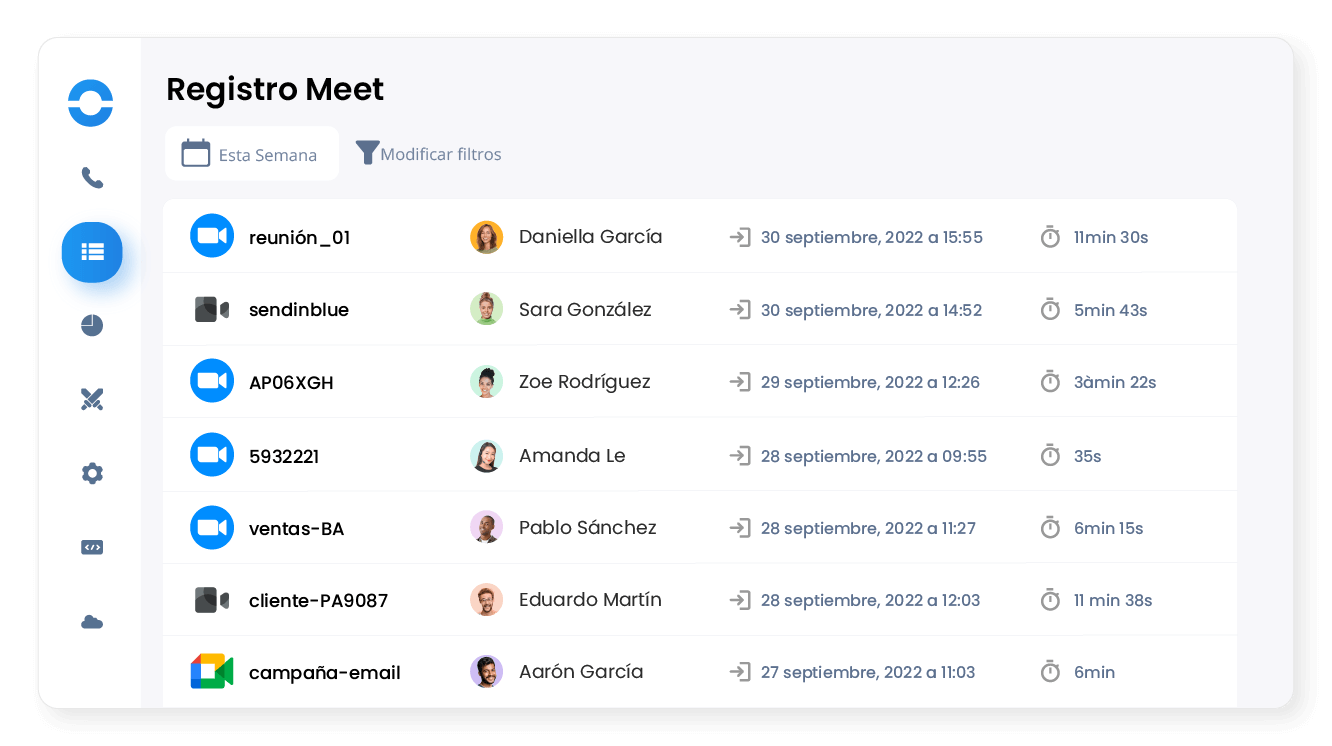Click Daniella García's avatar

tap(486, 237)
